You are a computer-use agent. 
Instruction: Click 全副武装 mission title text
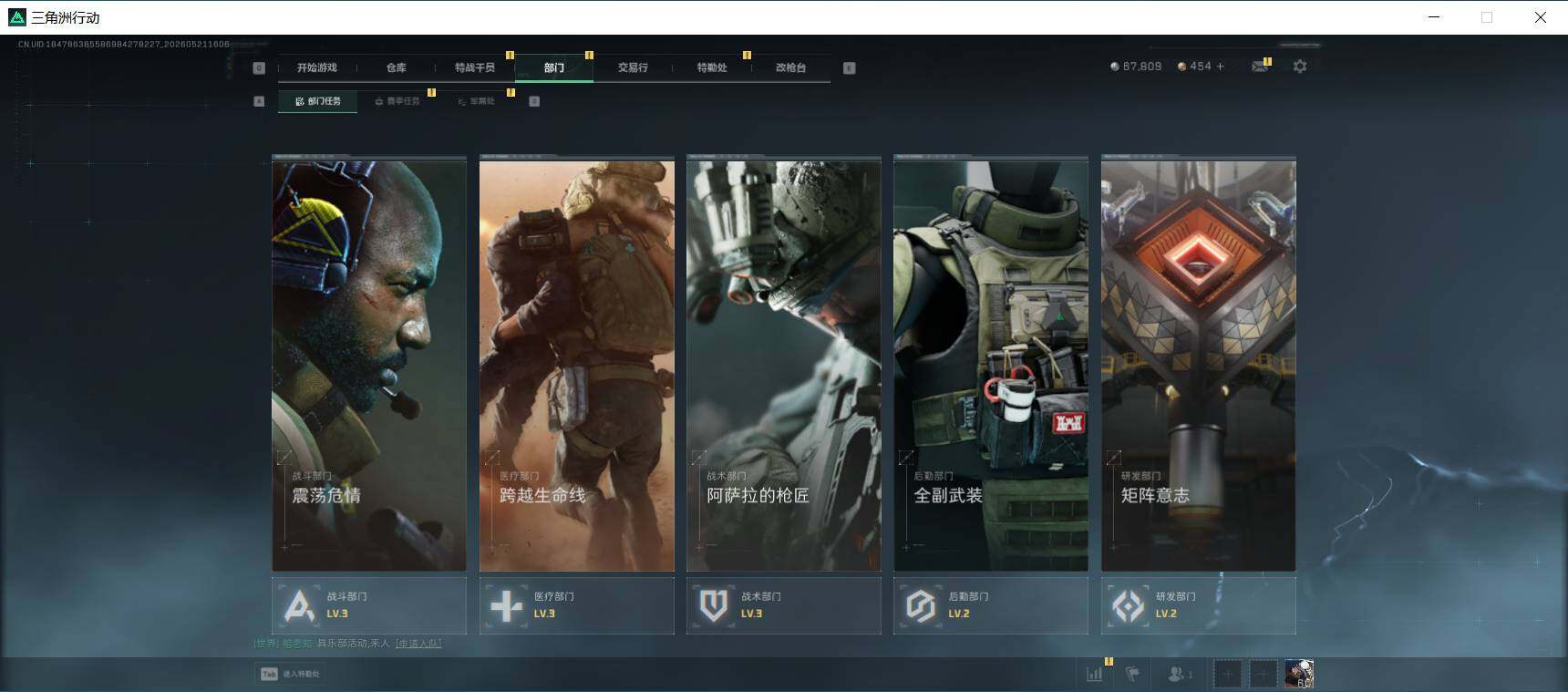(x=948, y=495)
